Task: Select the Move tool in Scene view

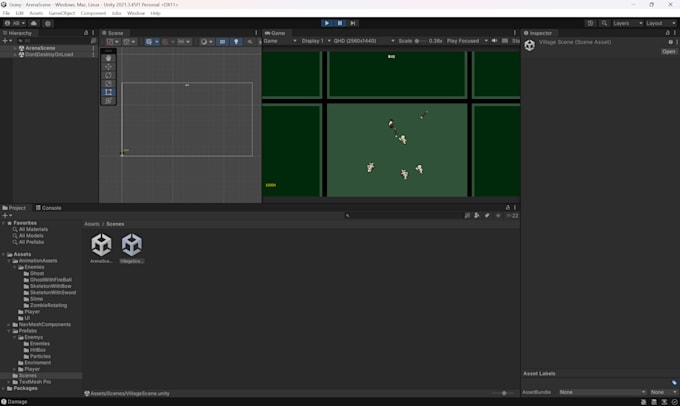Action: pyautogui.click(x=108, y=67)
